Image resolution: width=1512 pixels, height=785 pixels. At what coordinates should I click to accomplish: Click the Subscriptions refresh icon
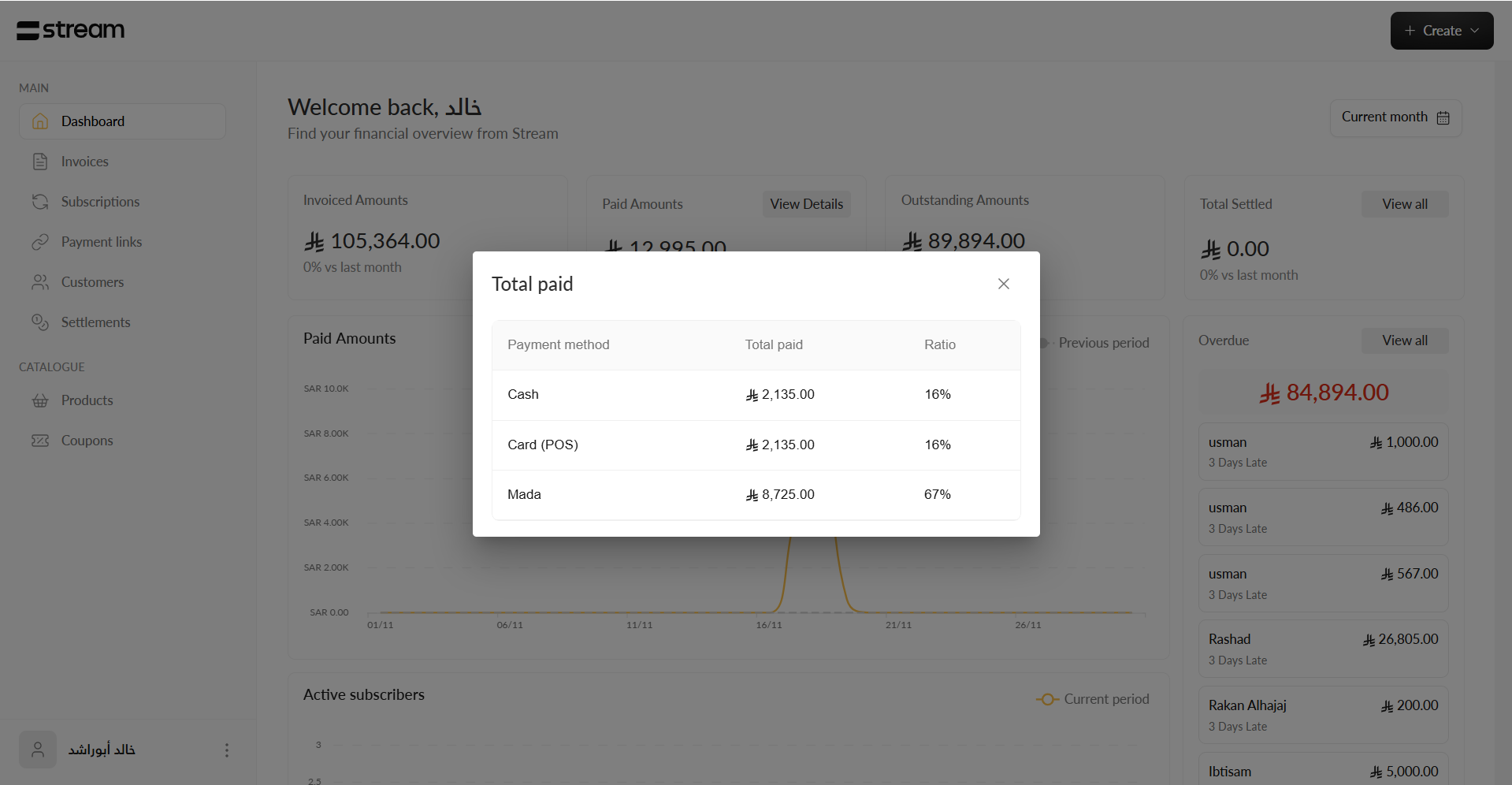coord(40,202)
